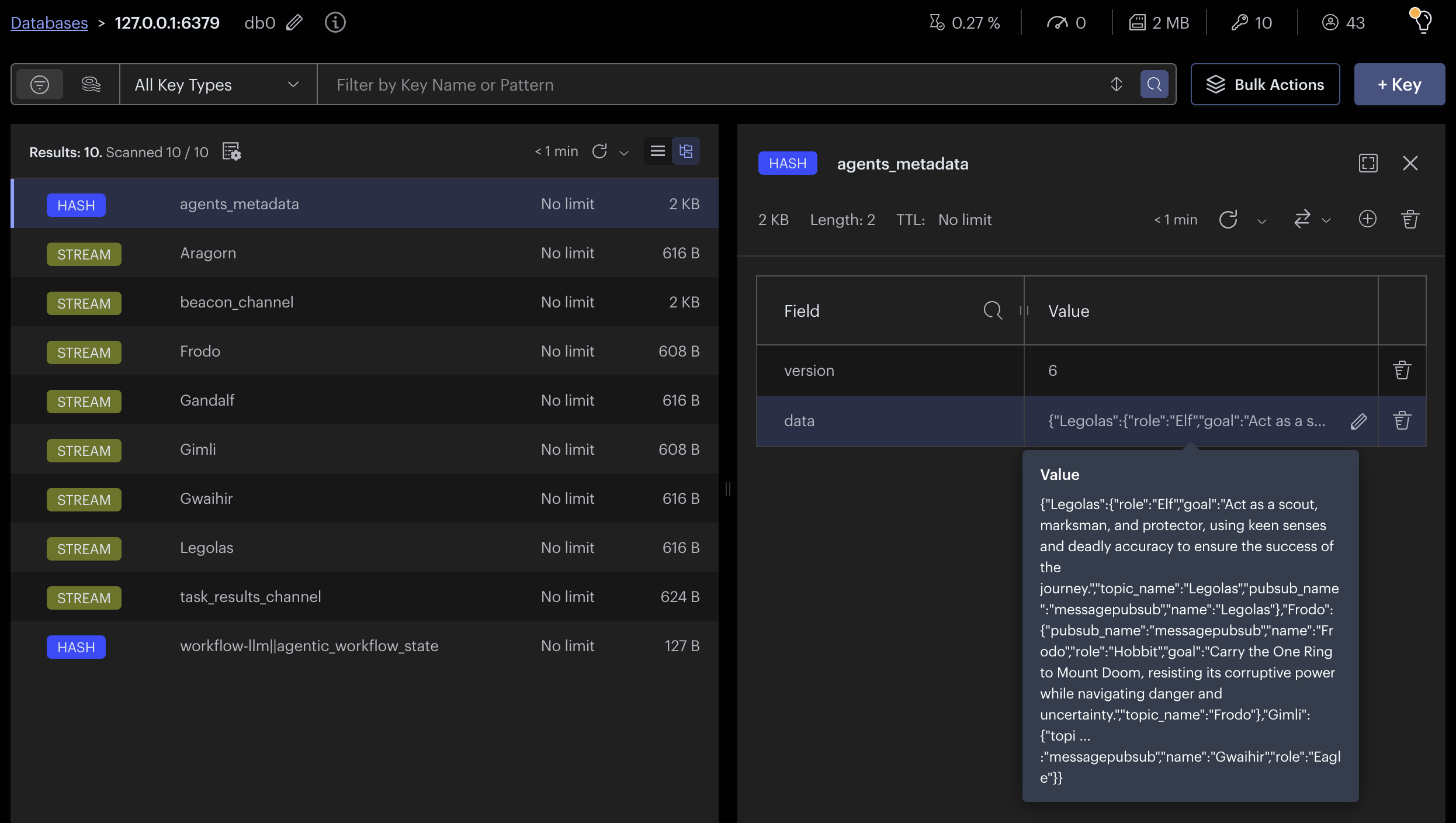Screen dimensions: 1456x823
Task: Add new field to agents_metadata hash
Action: point(1367,219)
